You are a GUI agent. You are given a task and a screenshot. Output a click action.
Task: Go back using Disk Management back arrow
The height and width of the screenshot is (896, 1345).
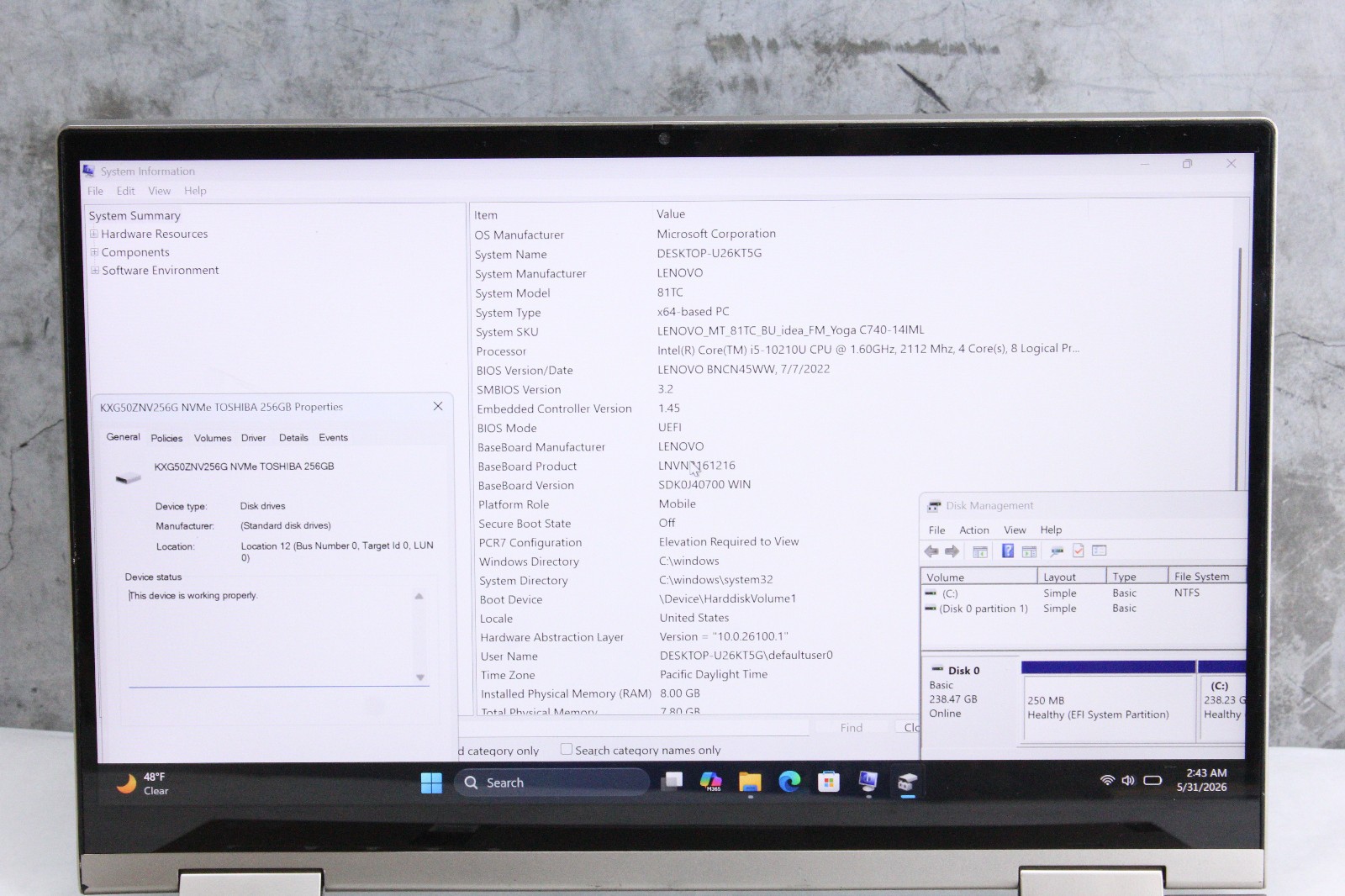(x=931, y=551)
